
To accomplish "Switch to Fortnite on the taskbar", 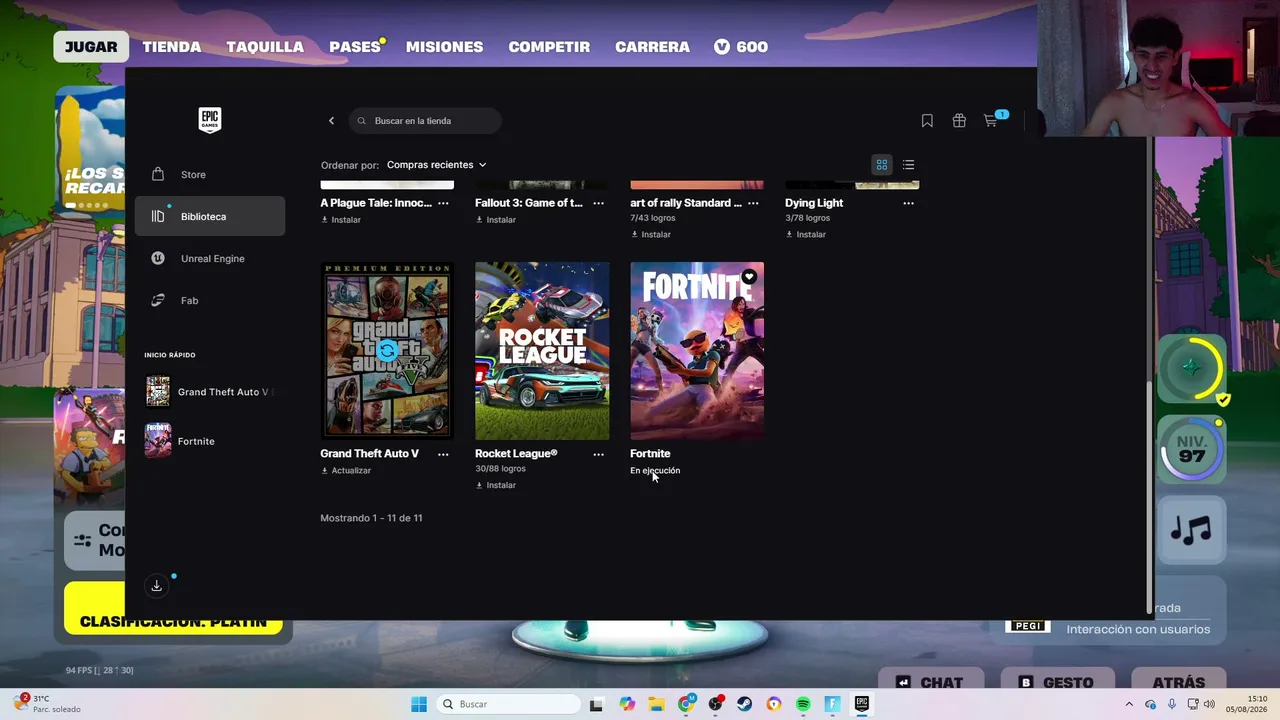I will pos(832,704).
